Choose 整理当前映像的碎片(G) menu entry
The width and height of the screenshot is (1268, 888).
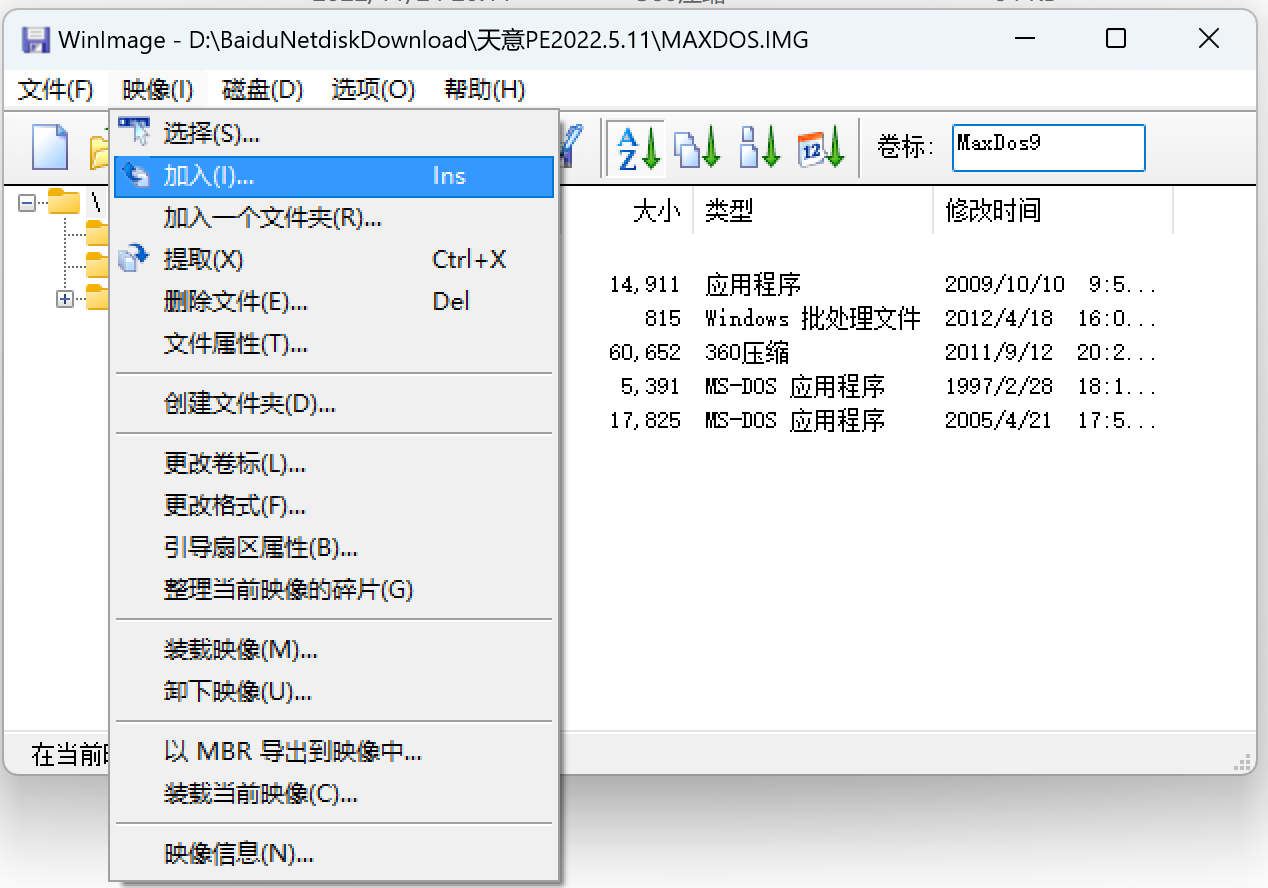pos(334,590)
